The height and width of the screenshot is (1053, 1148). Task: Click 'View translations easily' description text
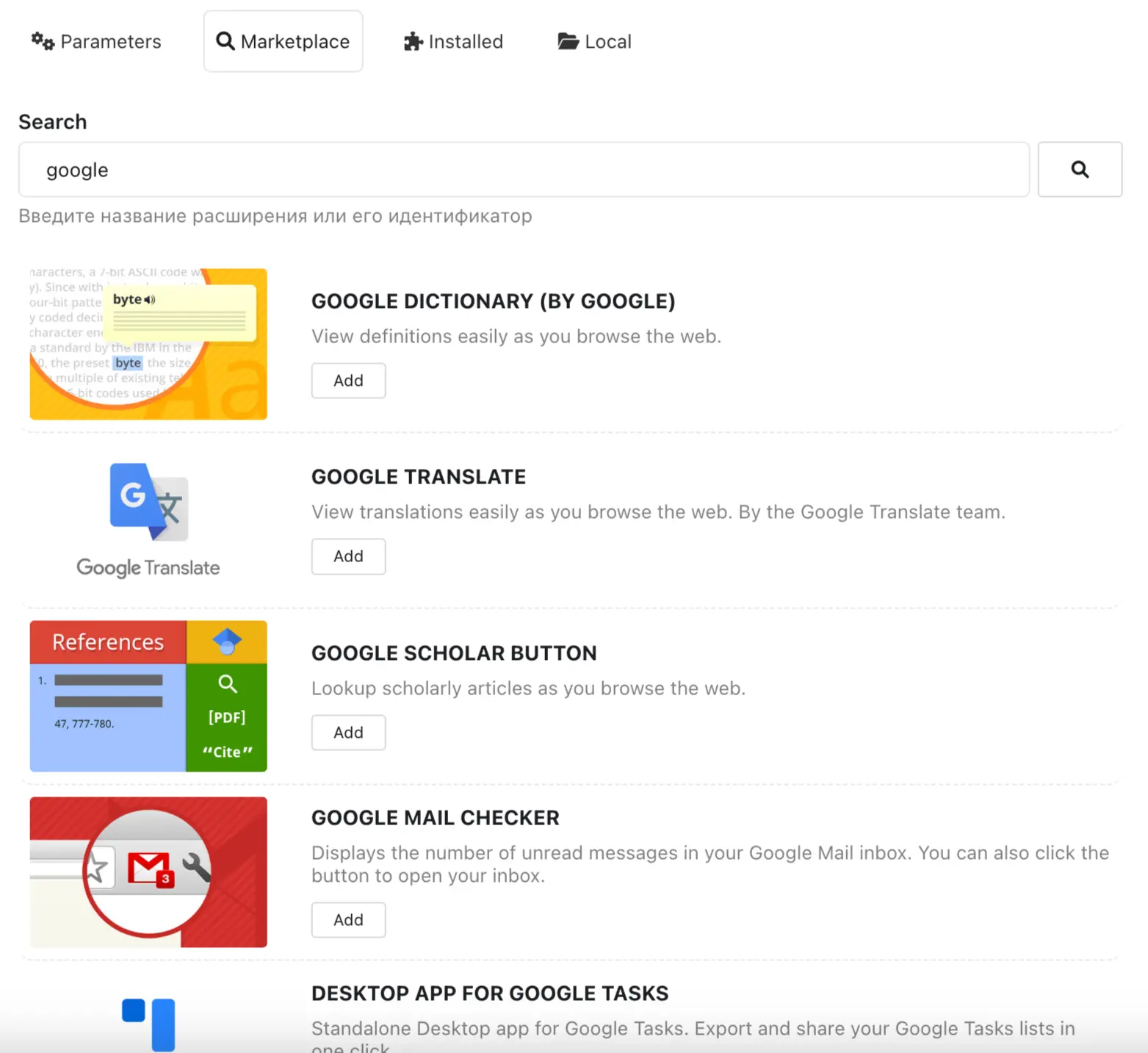658,512
